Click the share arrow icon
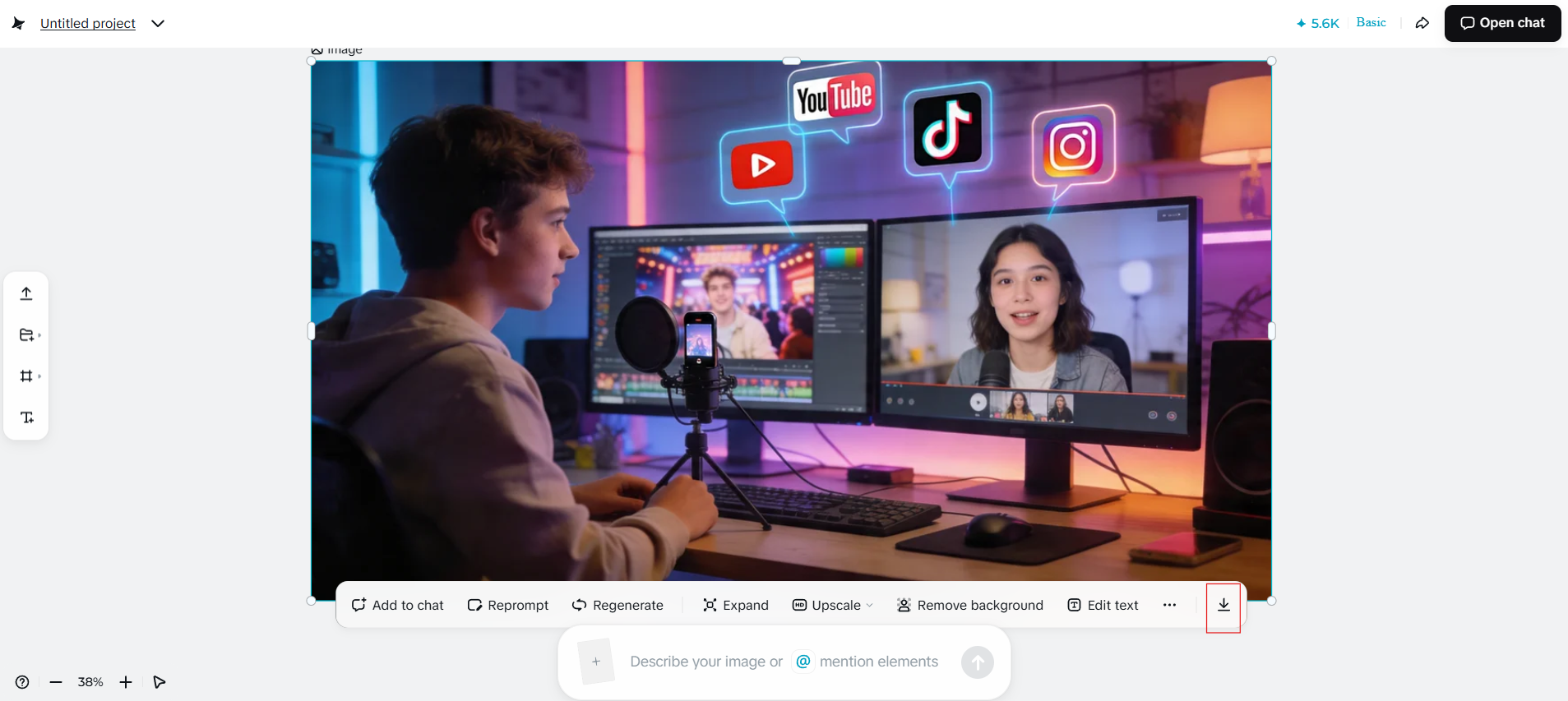 [1422, 23]
